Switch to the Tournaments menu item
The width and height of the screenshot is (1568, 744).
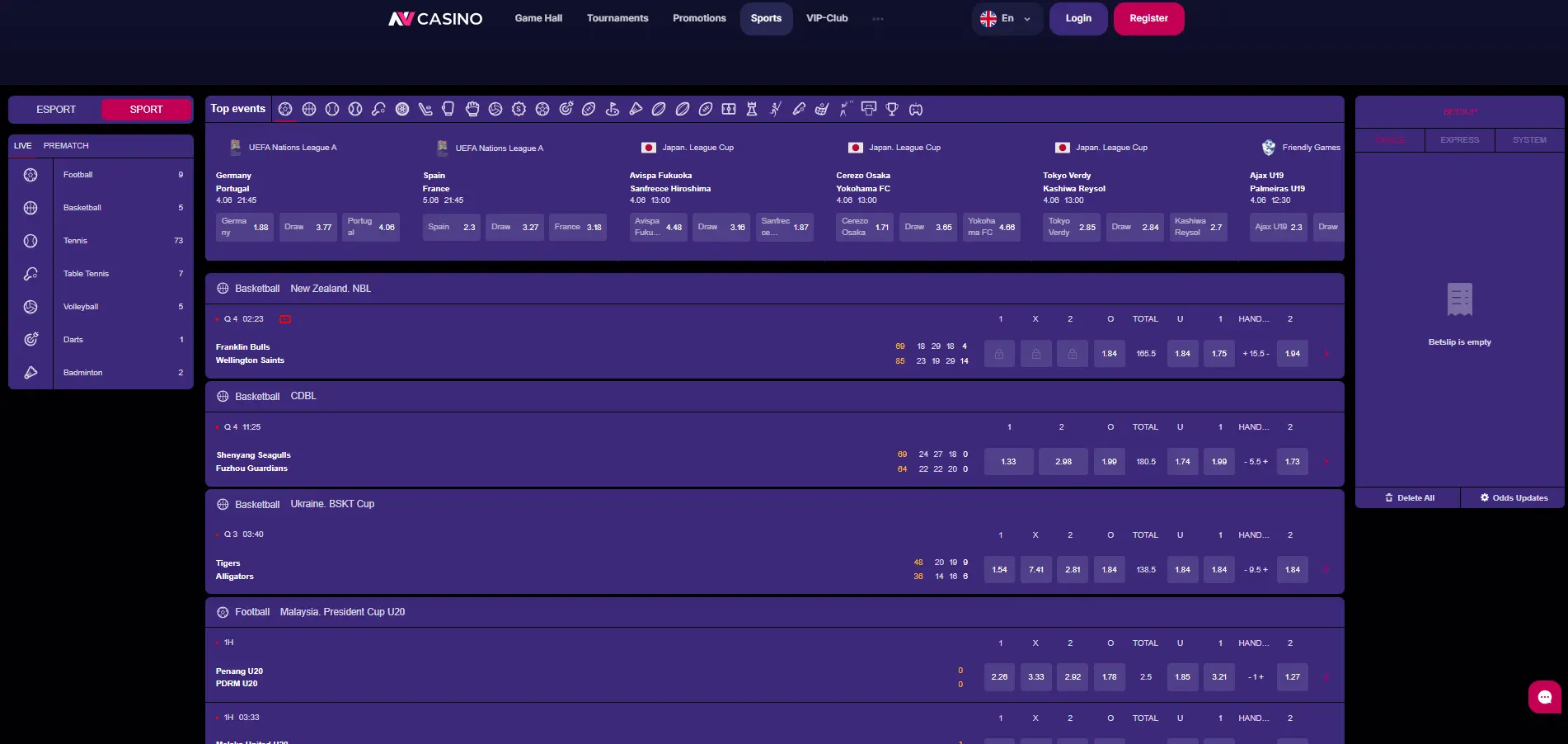(x=617, y=18)
